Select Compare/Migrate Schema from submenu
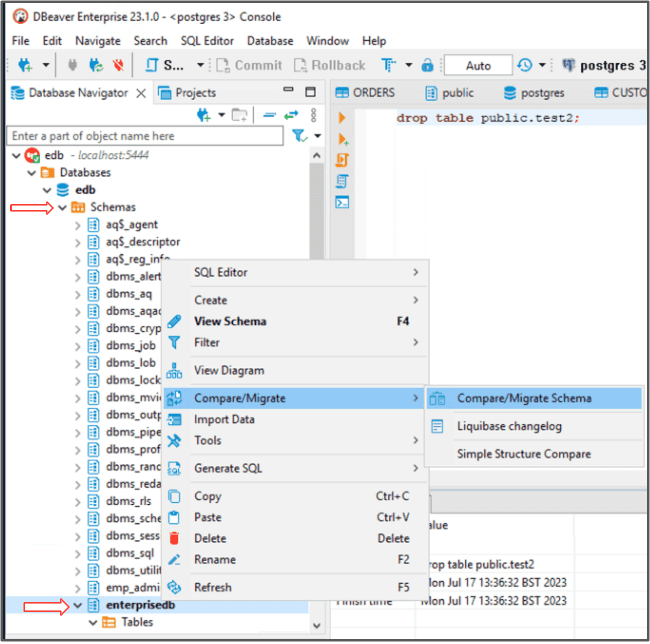The image size is (650, 644). click(523, 398)
